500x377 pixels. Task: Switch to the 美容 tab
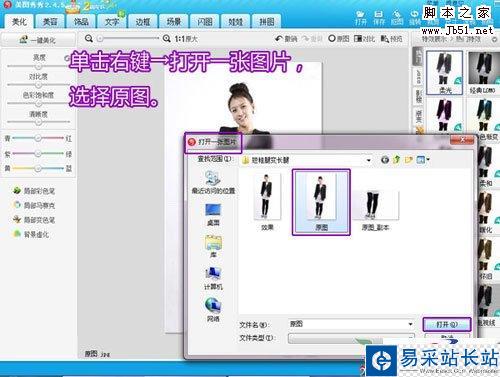50,22
